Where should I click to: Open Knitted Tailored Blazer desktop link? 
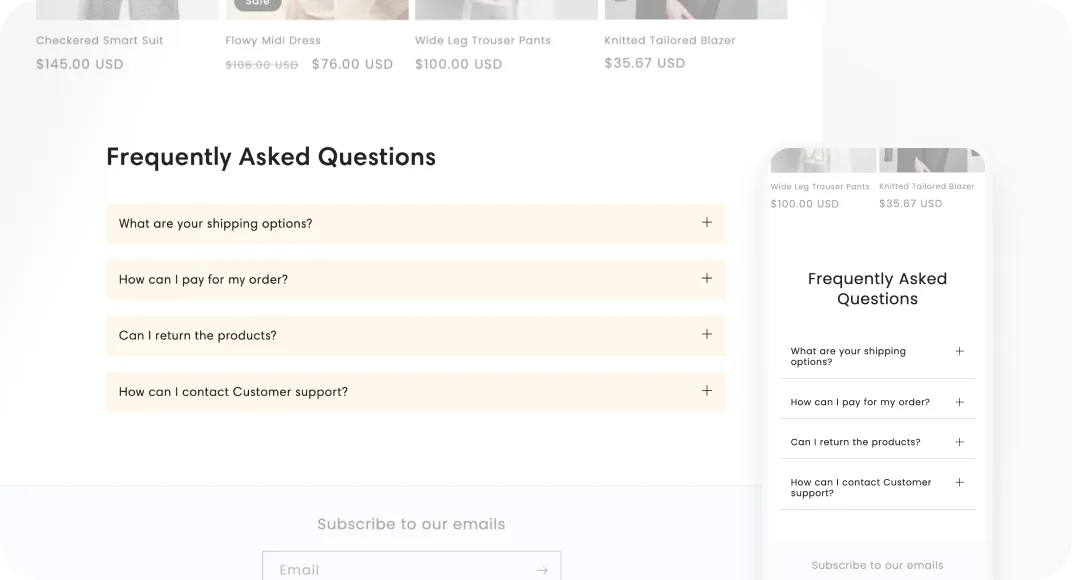coord(670,40)
